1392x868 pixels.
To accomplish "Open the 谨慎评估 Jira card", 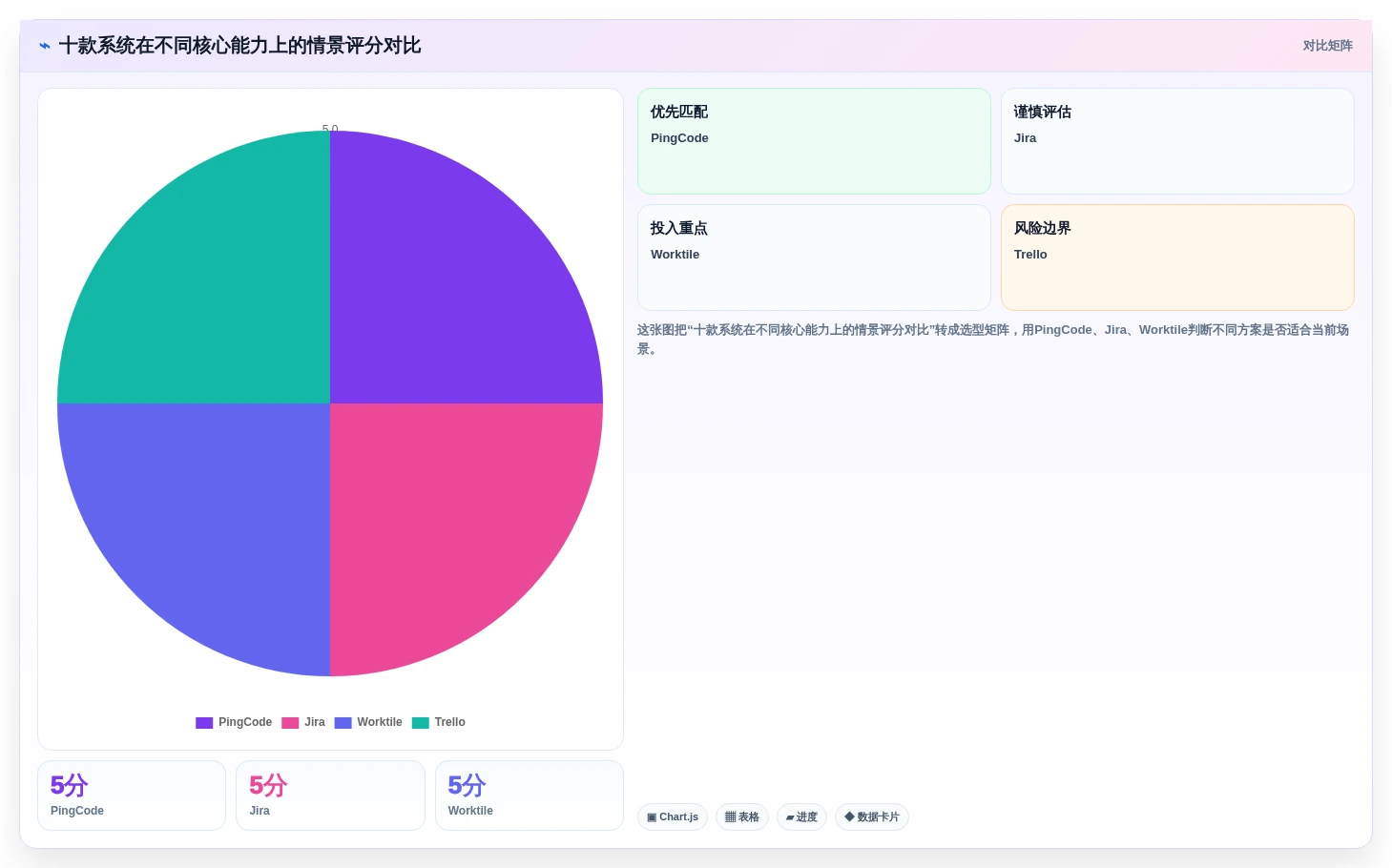I will (x=1177, y=141).
